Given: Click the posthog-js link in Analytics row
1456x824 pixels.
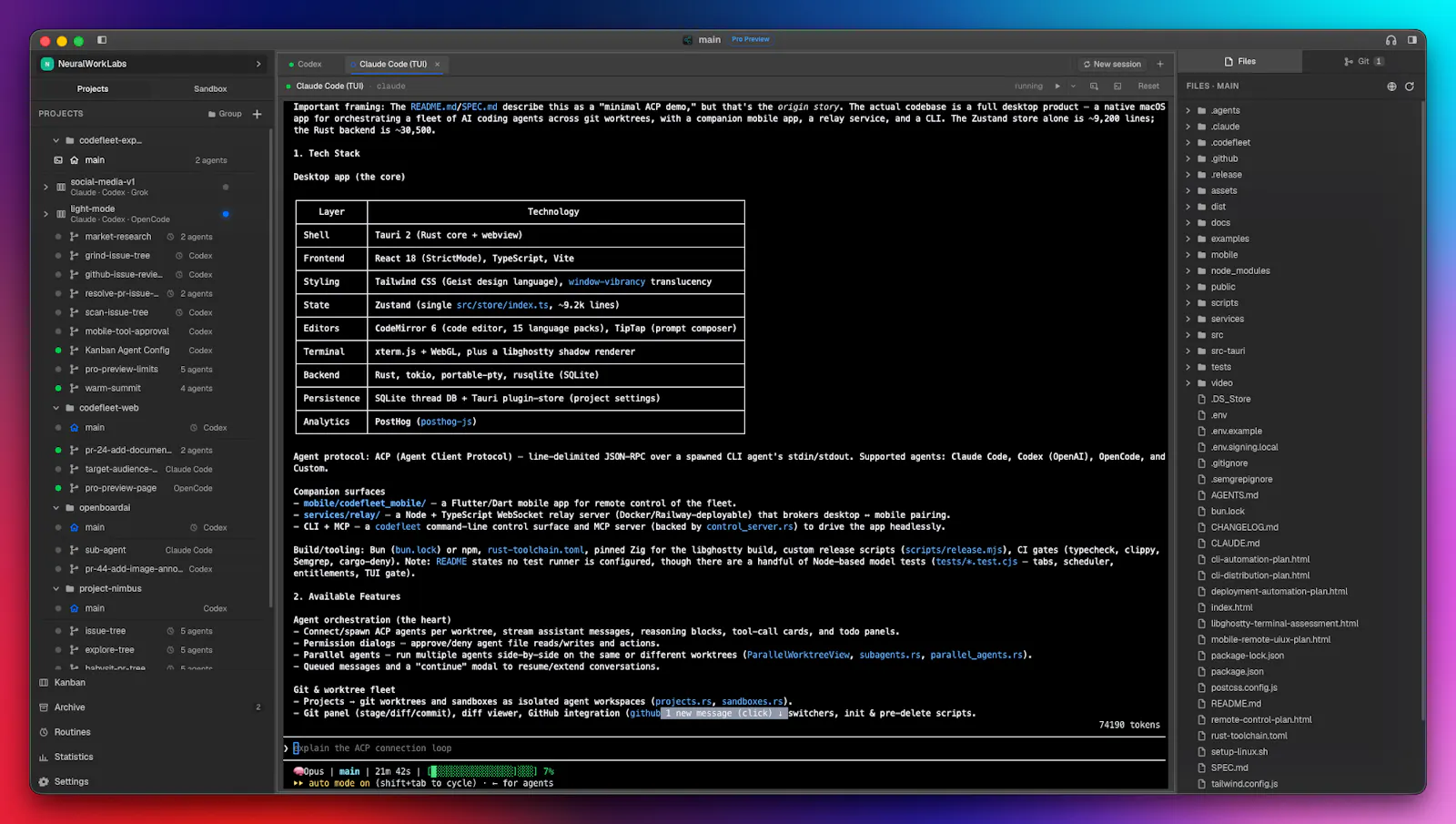Looking at the screenshot, I should pyautogui.click(x=446, y=422).
